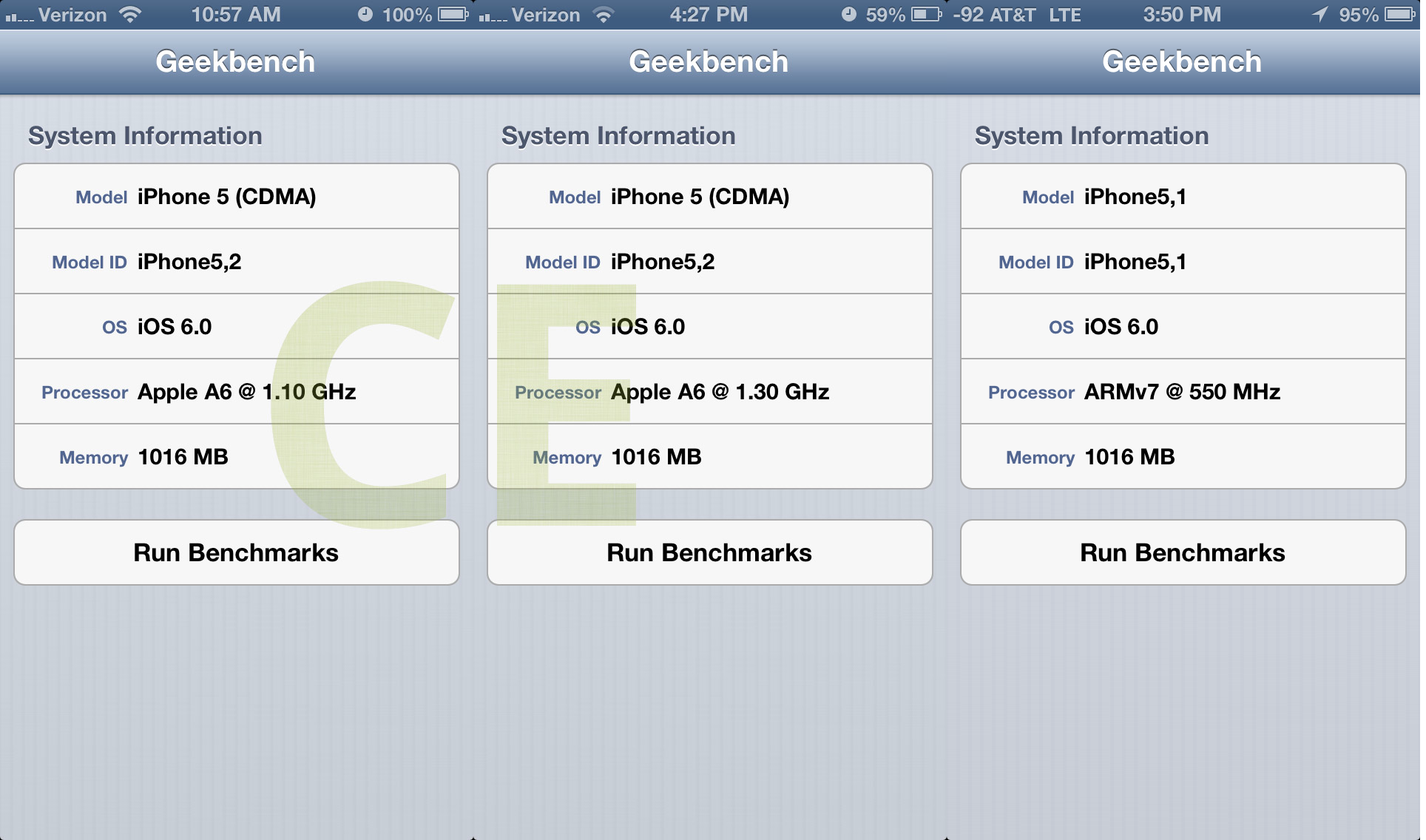Tap Wi-Fi icon in the 4:27 PM status bar
Screen dimensions: 1426x840
[x=604, y=15]
